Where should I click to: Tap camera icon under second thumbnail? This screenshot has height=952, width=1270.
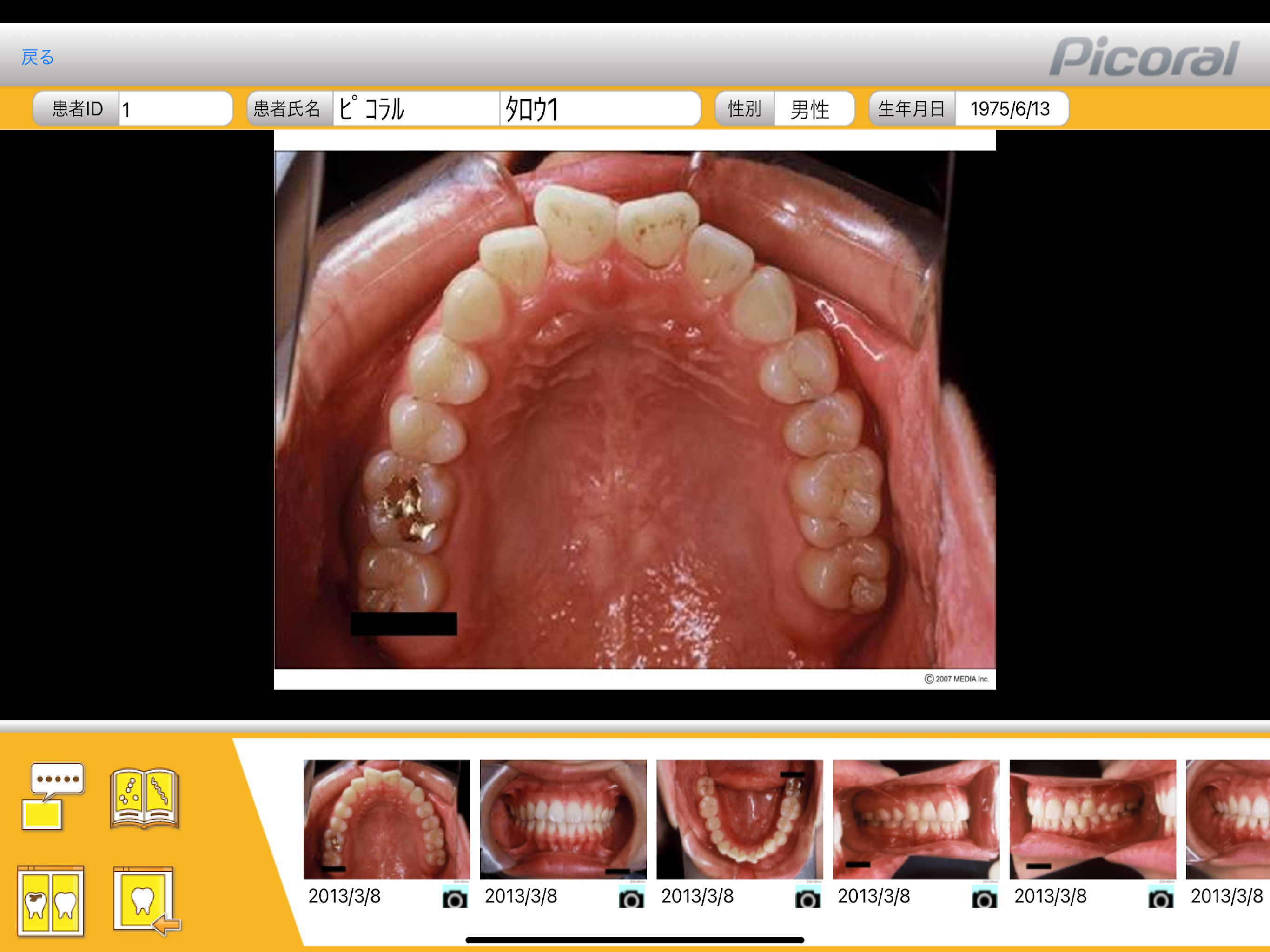pyautogui.click(x=631, y=898)
